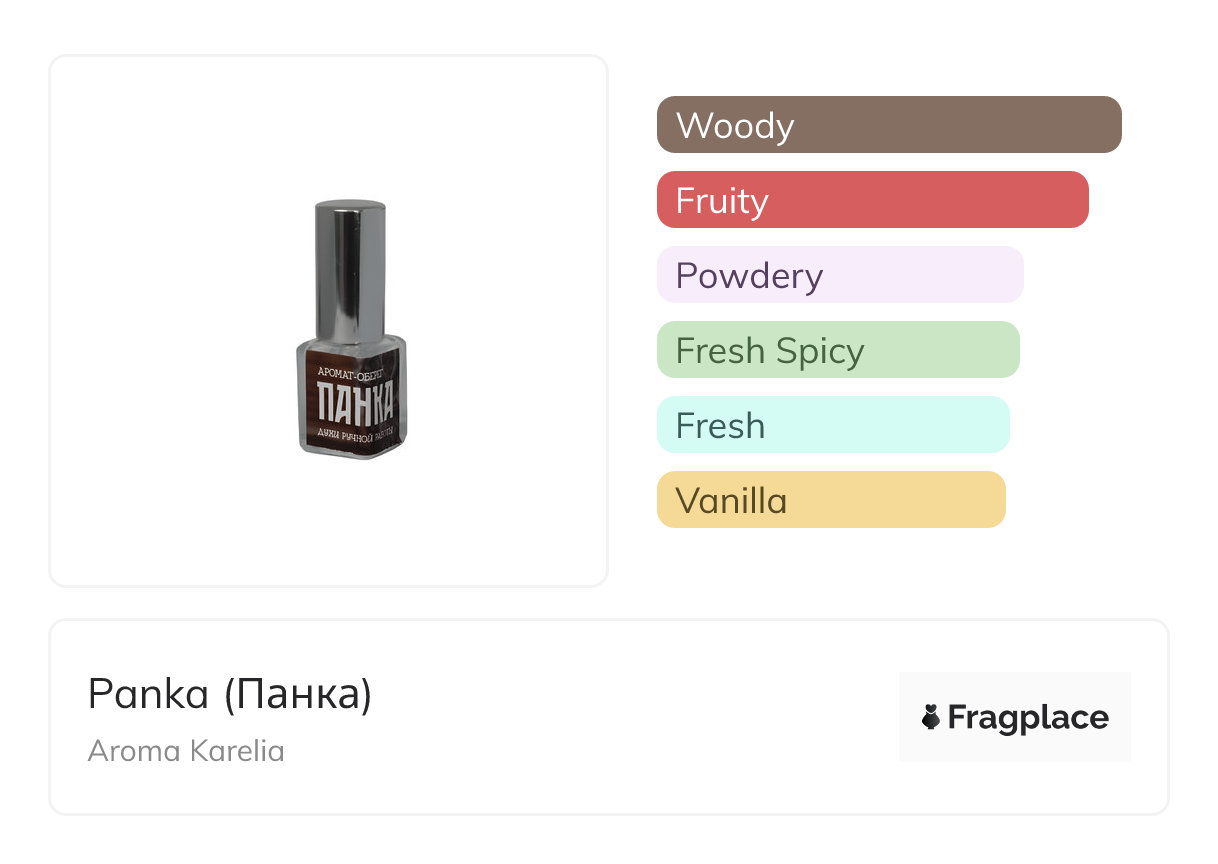Screen dimensions: 1218x864
Task: Click the АРОМАТ-ОБЕРЕГ text on the bottle
Action: point(352,370)
